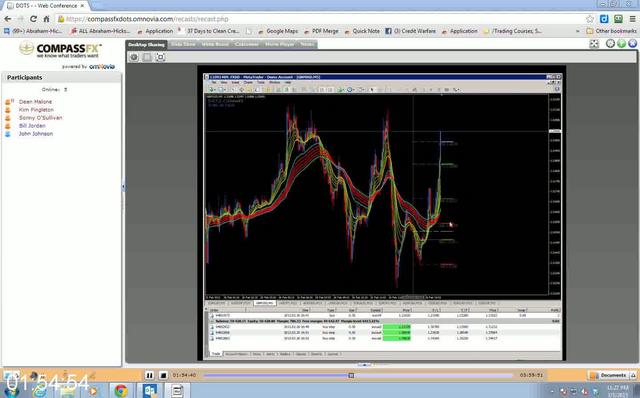Viewport: 640px width, 398px height.
Task: Open the PDF Merge bookmark
Action: point(321,31)
